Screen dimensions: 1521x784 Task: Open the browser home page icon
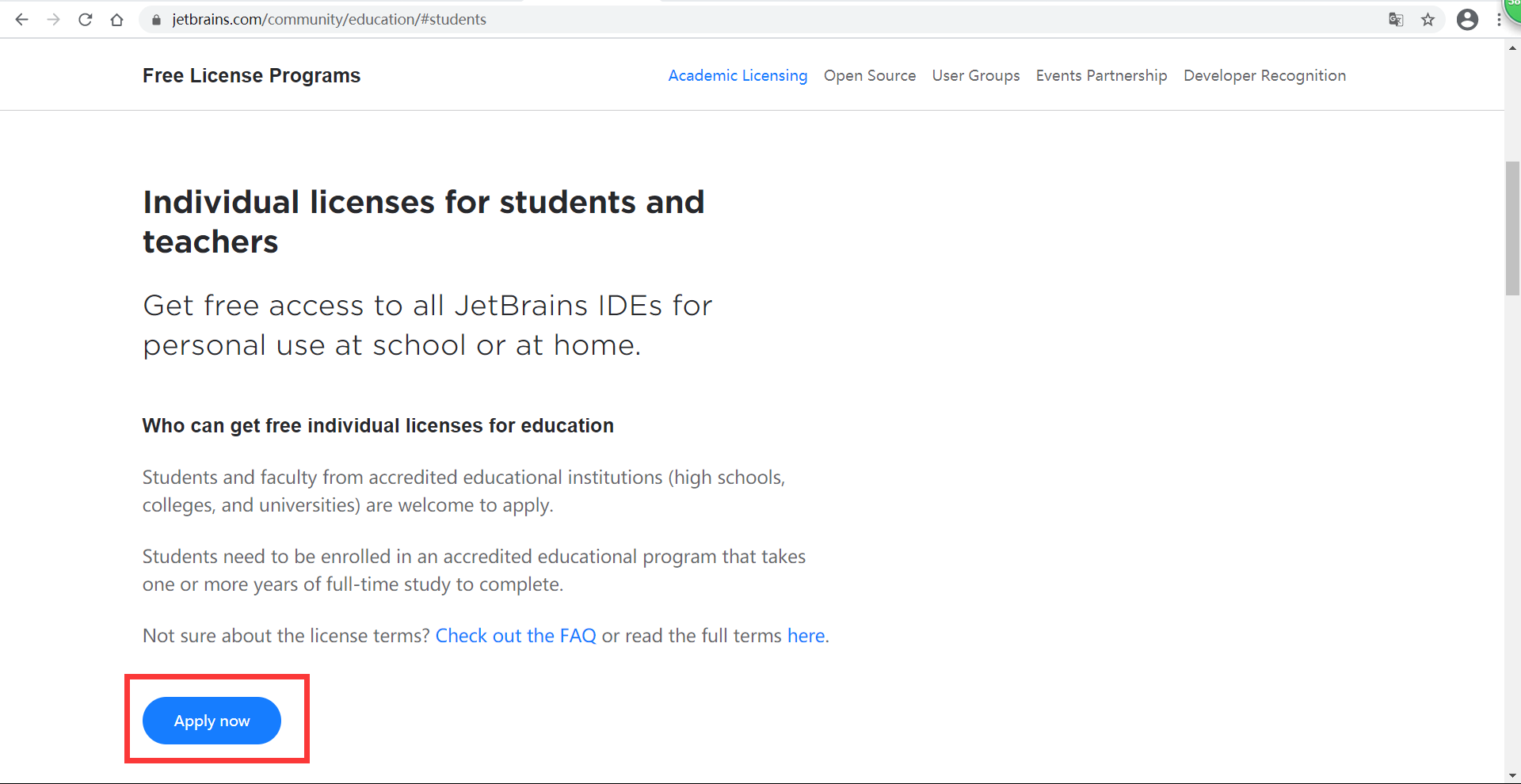pyautogui.click(x=117, y=20)
